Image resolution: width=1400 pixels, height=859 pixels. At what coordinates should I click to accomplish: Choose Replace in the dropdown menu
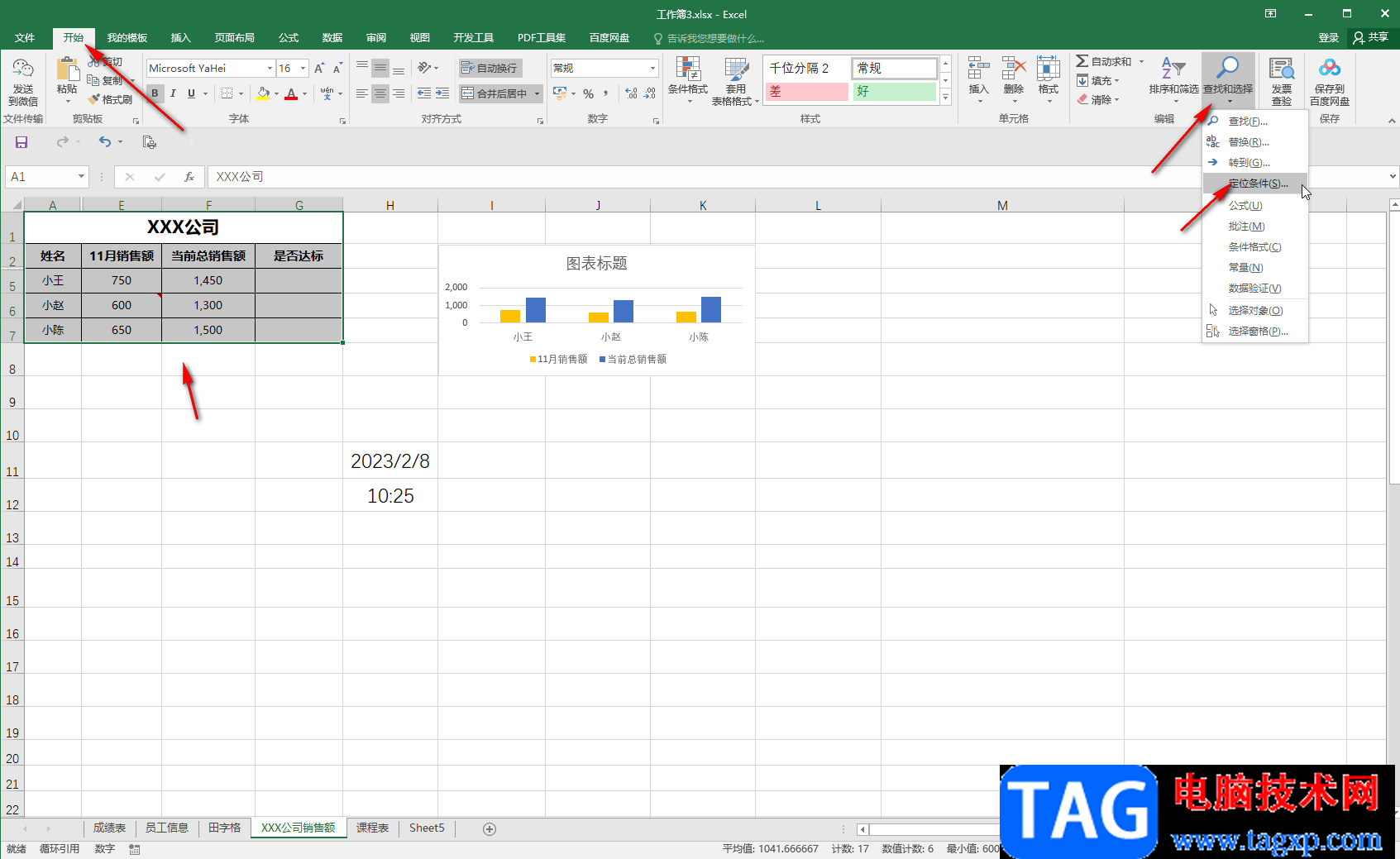click(x=1255, y=142)
